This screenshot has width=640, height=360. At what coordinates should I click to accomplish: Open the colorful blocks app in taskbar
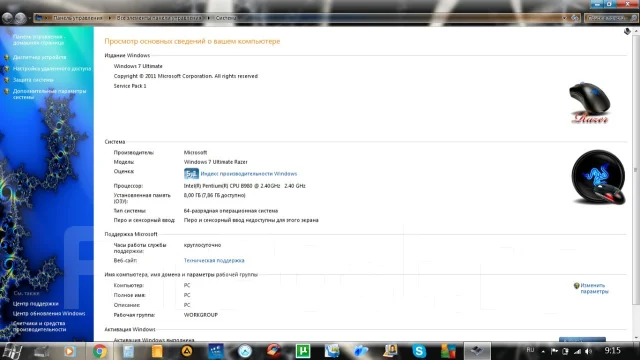pos(448,351)
